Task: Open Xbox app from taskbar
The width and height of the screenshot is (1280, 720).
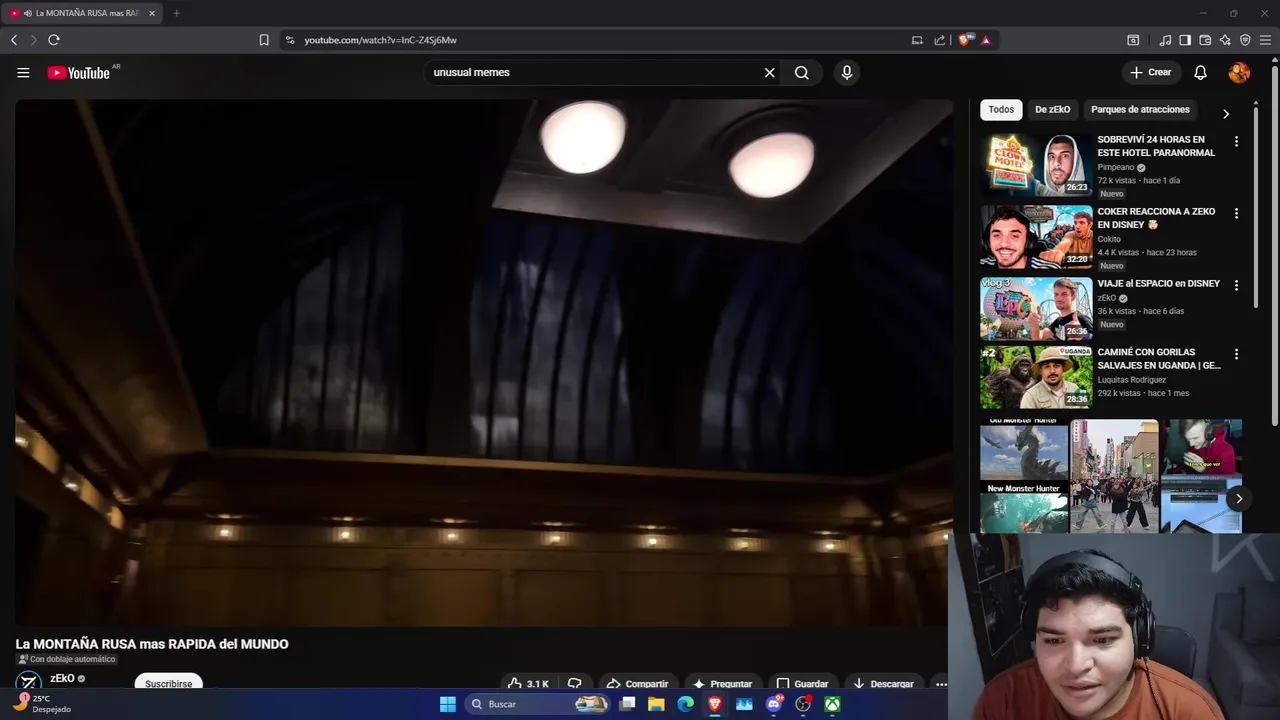Action: point(832,704)
